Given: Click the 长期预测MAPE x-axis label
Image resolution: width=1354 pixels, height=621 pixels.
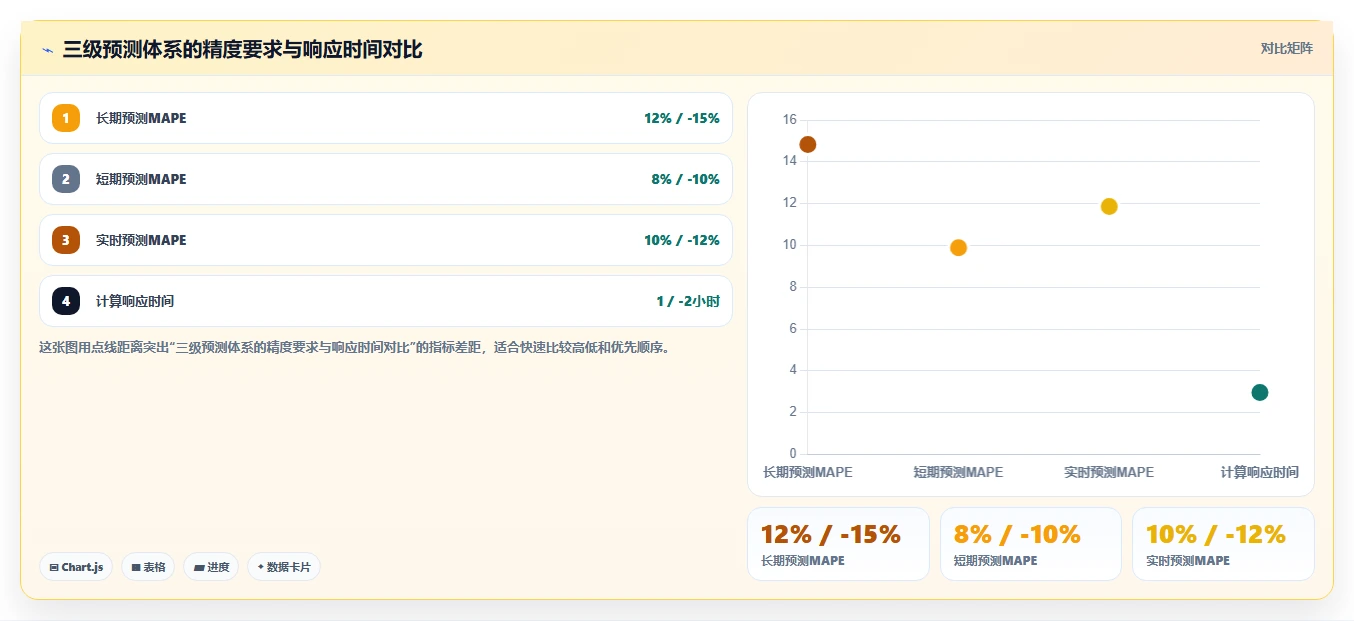Looking at the screenshot, I should pyautogui.click(x=808, y=472).
